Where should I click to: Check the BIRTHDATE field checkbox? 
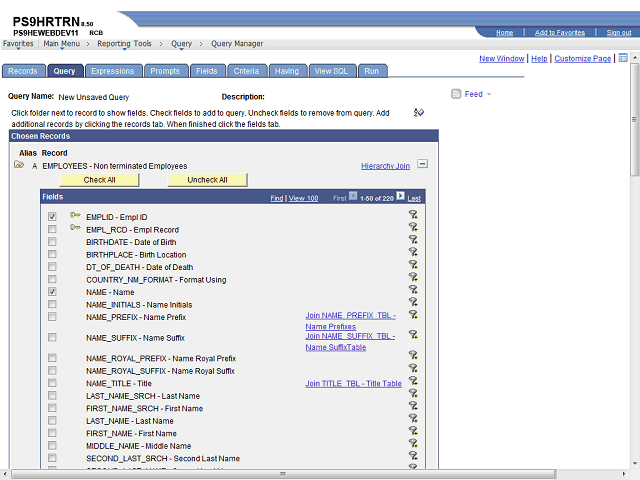(52, 242)
